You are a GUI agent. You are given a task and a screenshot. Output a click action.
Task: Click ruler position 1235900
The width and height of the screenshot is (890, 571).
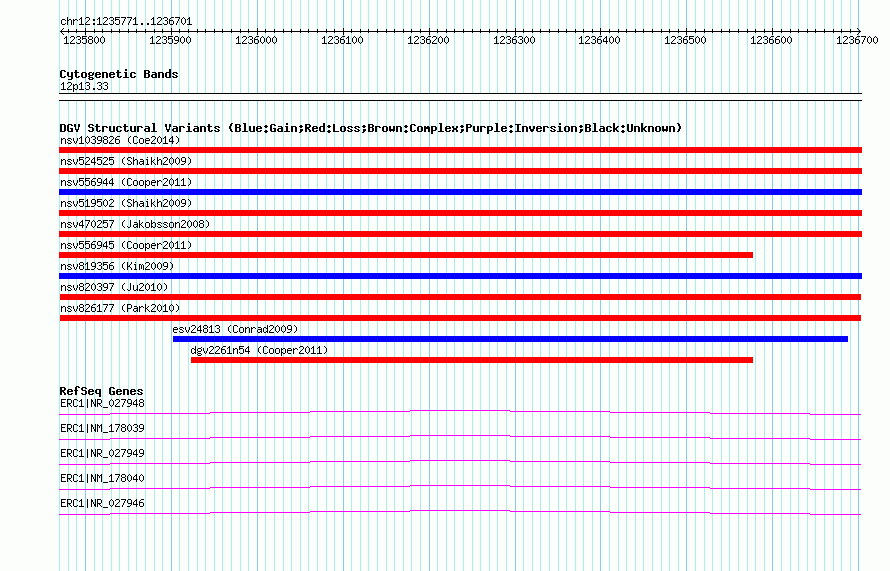click(170, 40)
